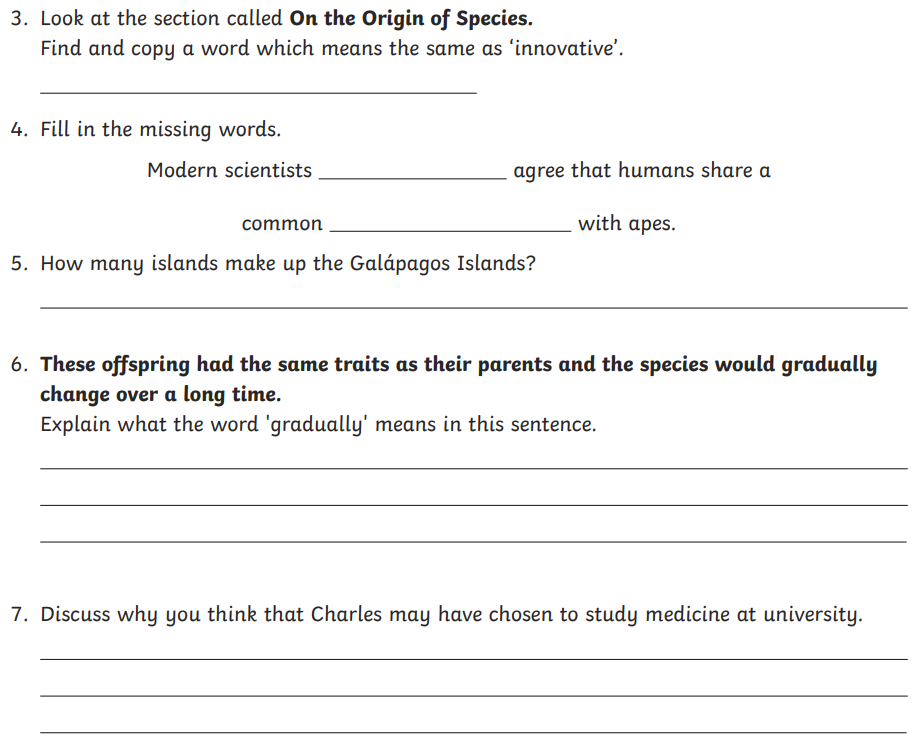
Task: Click the first answer line under question 7
Action: [473, 656]
